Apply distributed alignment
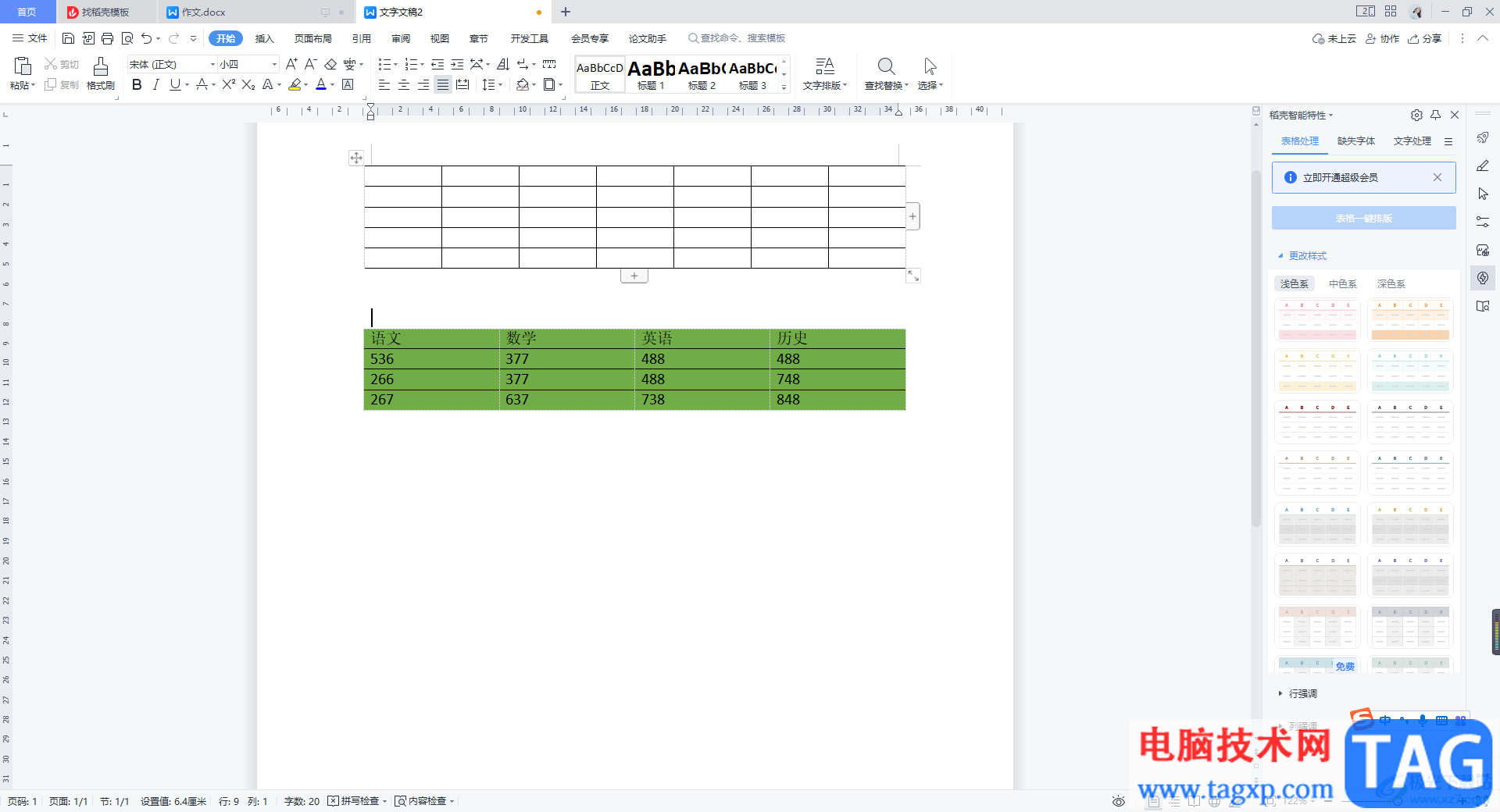The height and width of the screenshot is (812, 1500). tap(462, 84)
